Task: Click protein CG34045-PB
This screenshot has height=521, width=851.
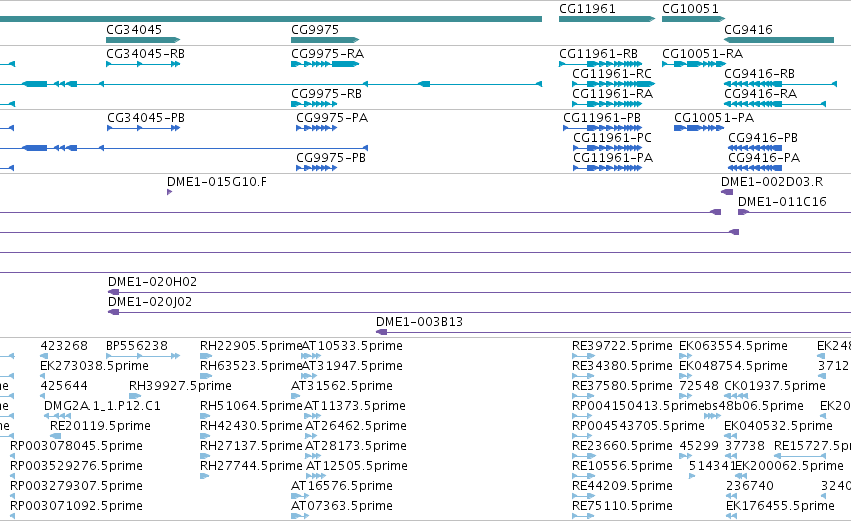Action: pyautogui.click(x=143, y=128)
